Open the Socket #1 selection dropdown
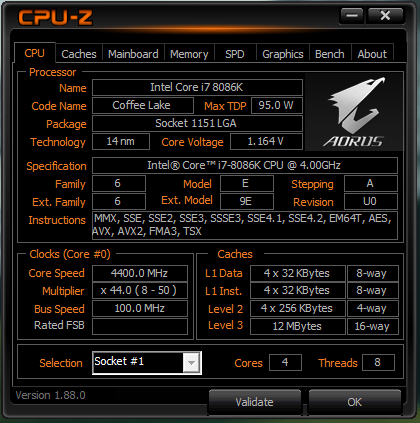 147,363
